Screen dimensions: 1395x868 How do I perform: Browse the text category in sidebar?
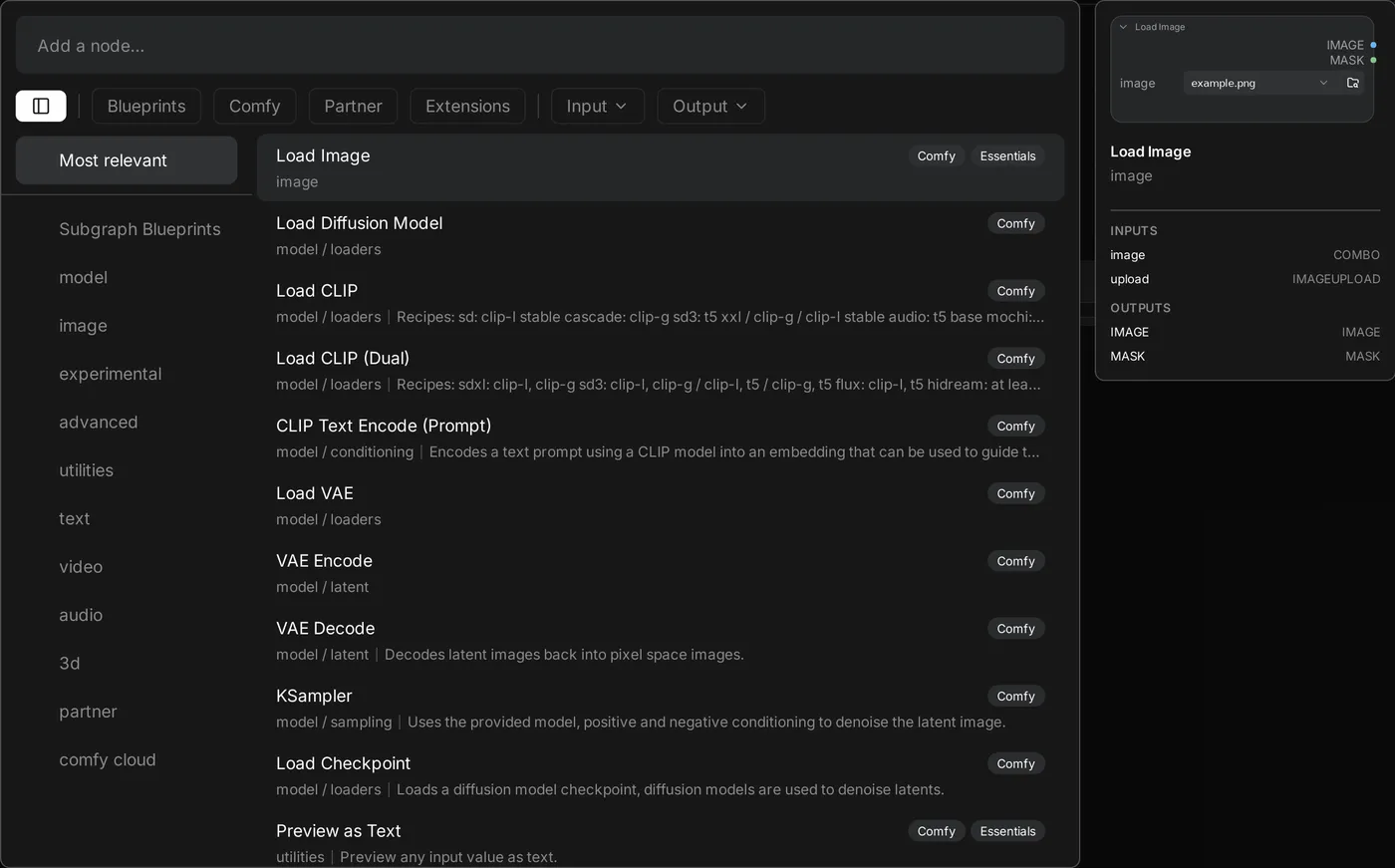pyautogui.click(x=74, y=518)
